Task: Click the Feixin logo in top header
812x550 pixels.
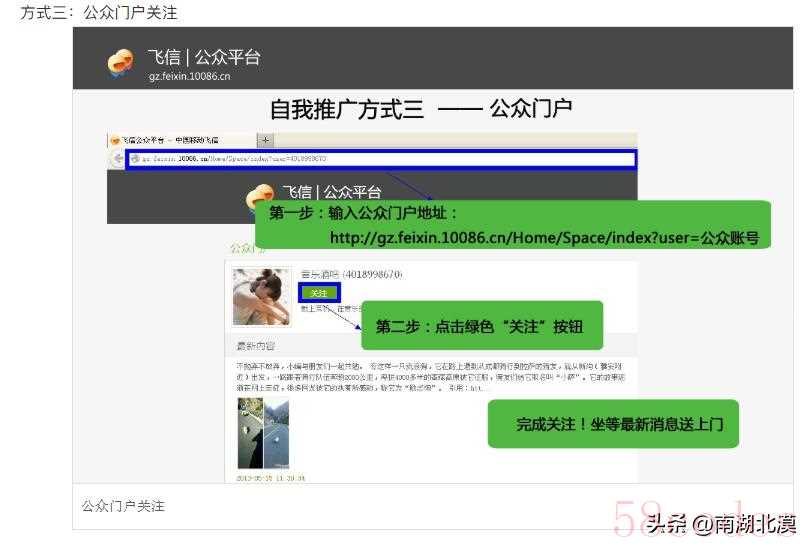Action: (x=120, y=63)
